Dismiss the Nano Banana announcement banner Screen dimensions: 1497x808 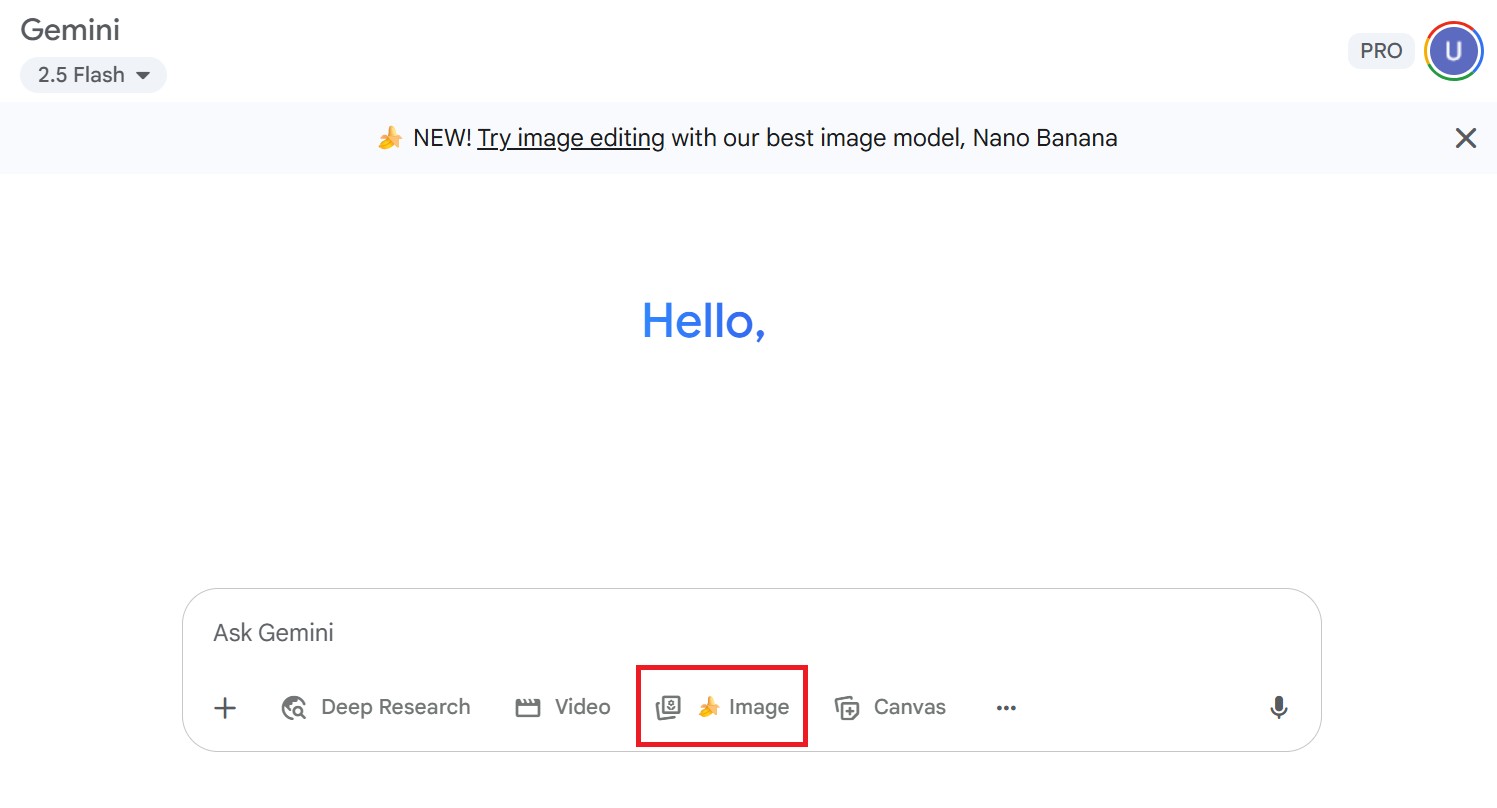coord(1465,138)
